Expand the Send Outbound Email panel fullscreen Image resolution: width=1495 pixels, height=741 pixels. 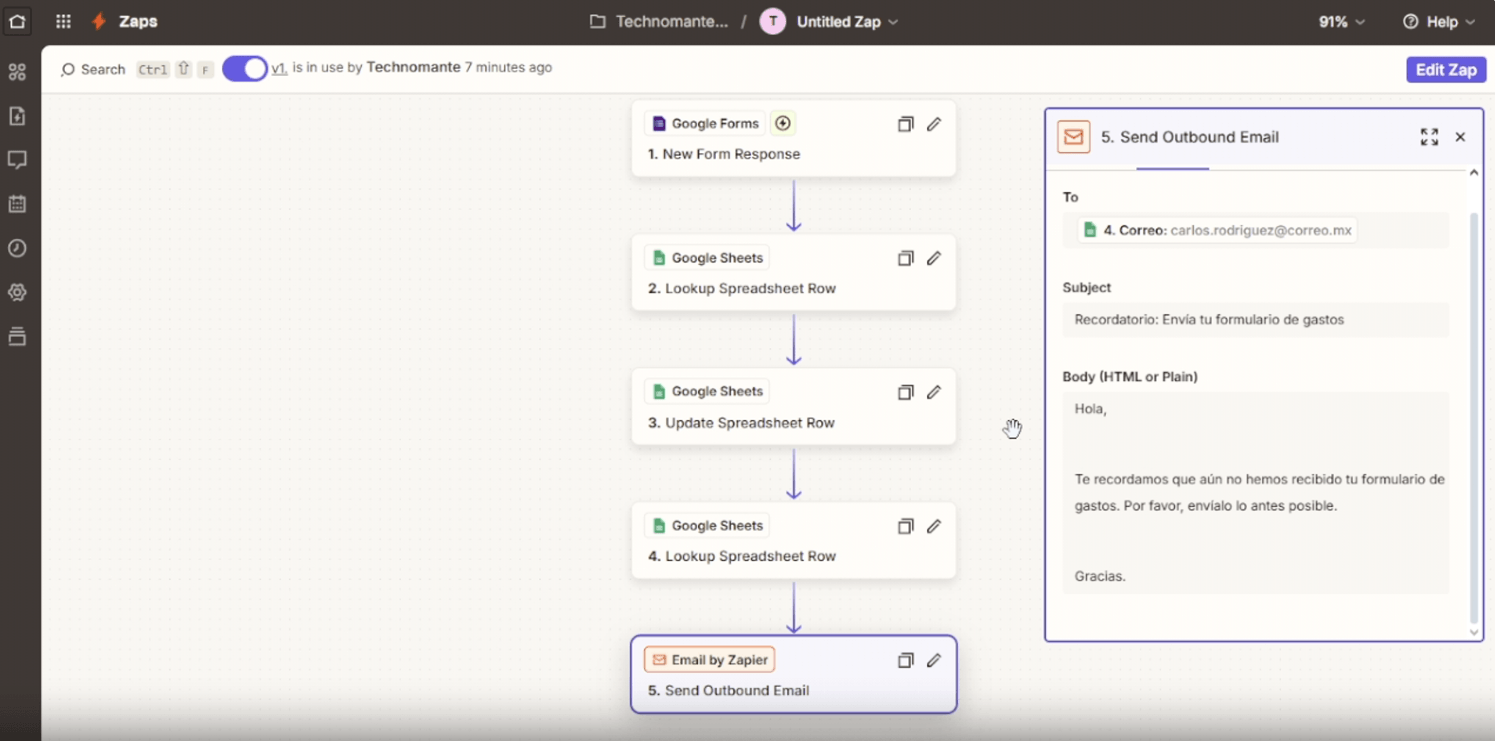(1429, 137)
